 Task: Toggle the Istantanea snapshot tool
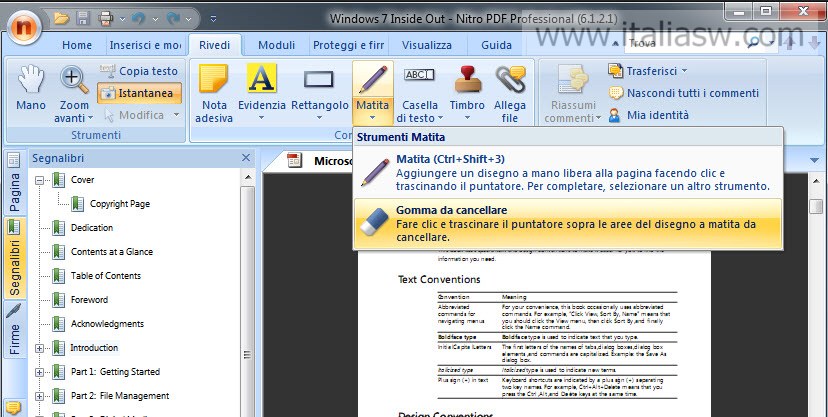tap(139, 93)
